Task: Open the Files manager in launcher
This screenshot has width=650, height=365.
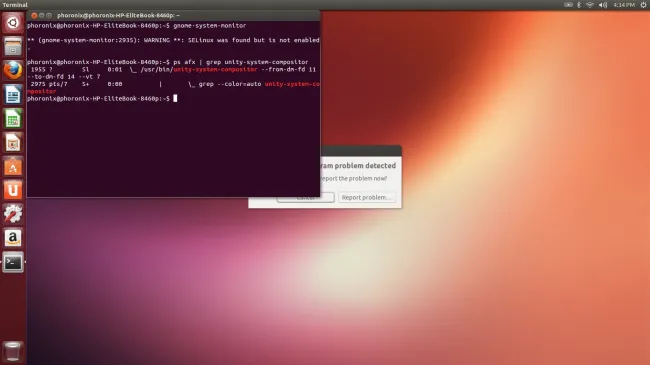Action: click(x=13, y=46)
